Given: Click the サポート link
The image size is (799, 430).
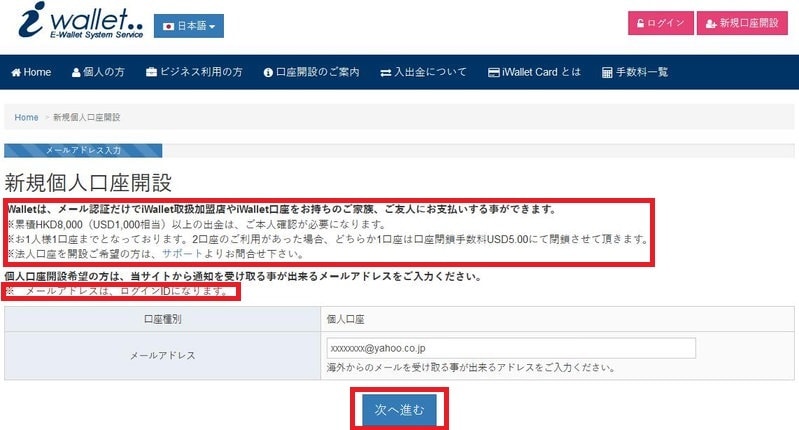Looking at the screenshot, I should coord(182,254).
